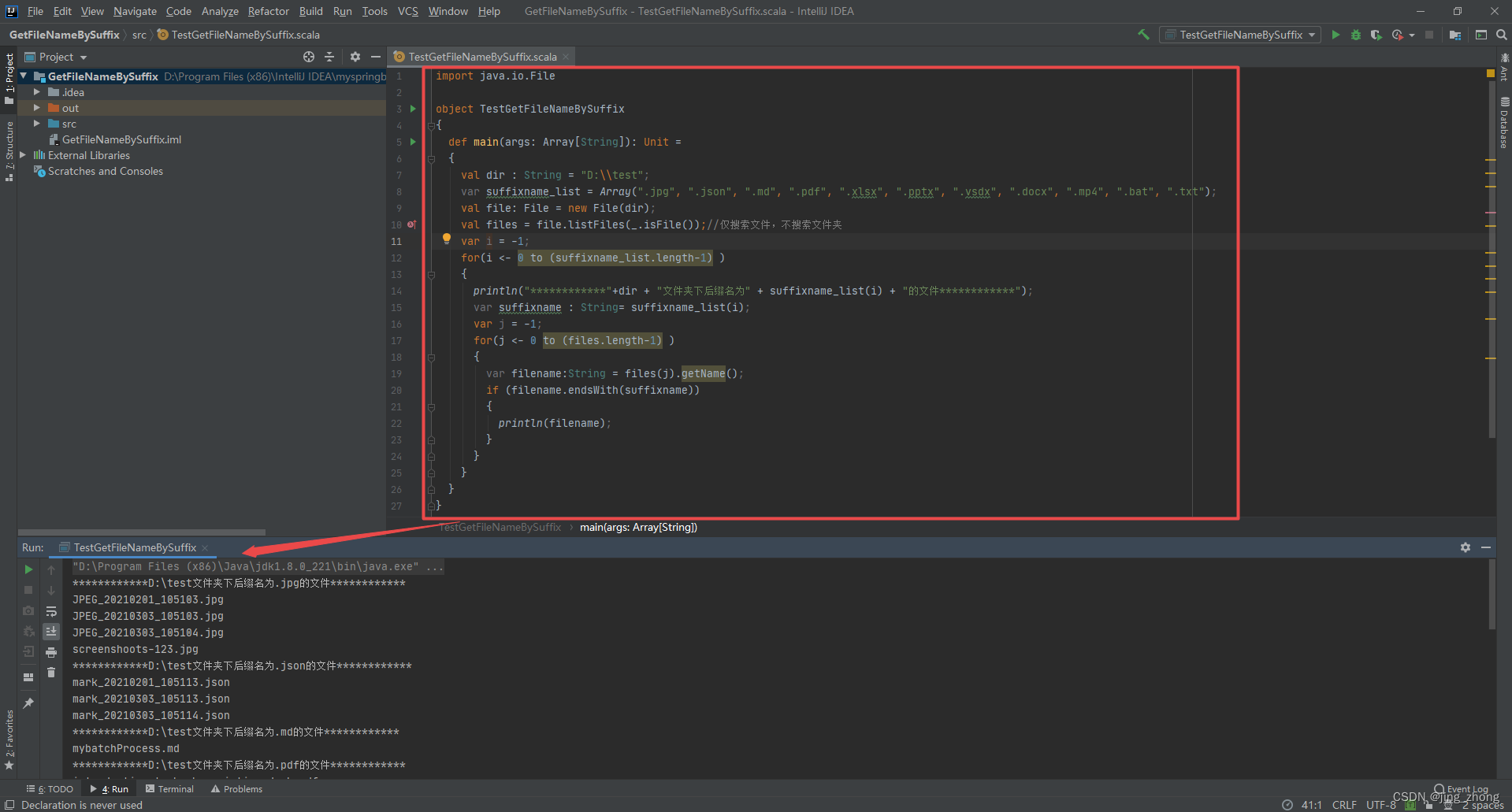The image size is (1512, 812).
Task: Toggle the code fold marker on line 6
Action: [431, 159]
